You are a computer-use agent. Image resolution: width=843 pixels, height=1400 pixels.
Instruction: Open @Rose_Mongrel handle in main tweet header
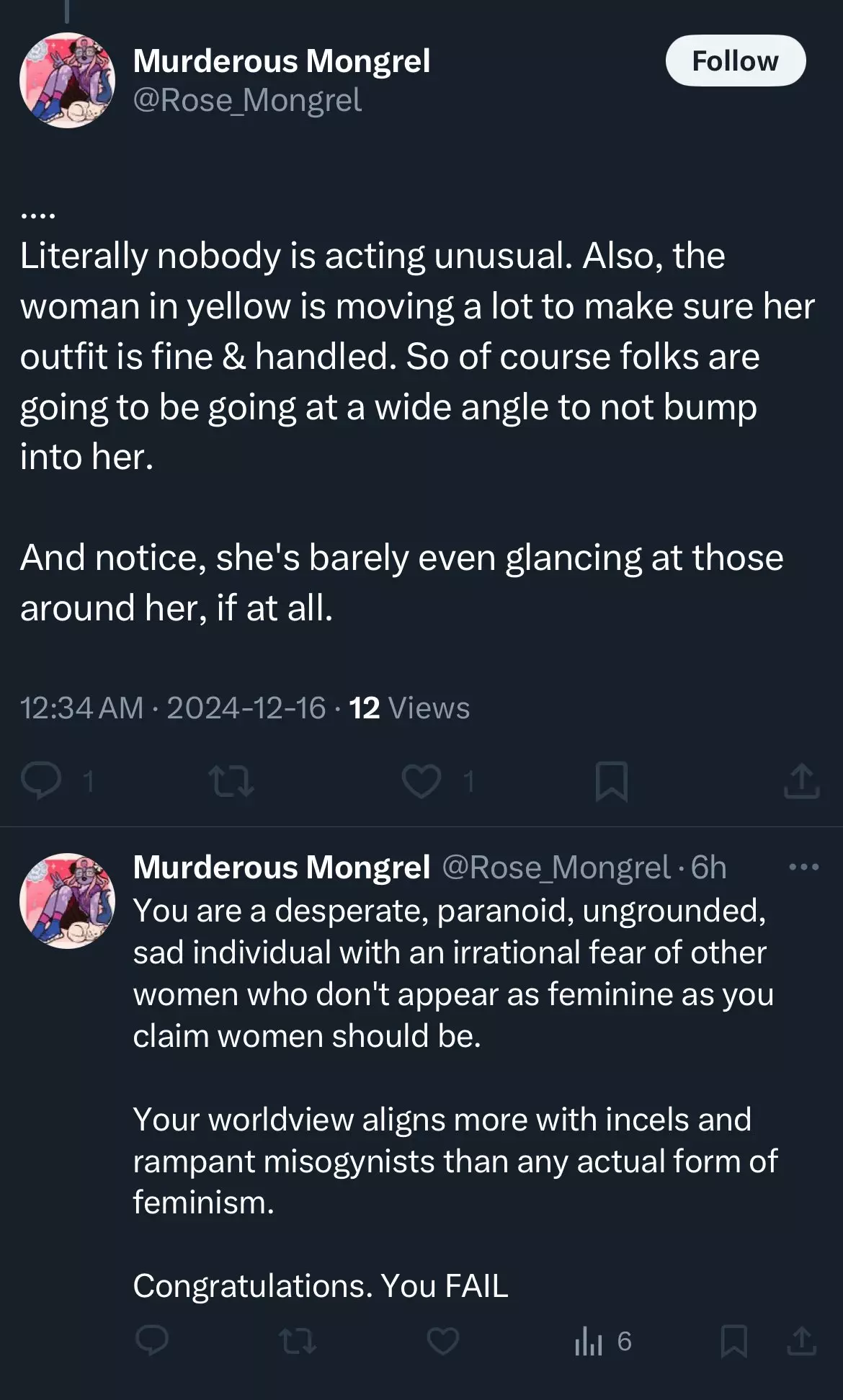[x=247, y=100]
